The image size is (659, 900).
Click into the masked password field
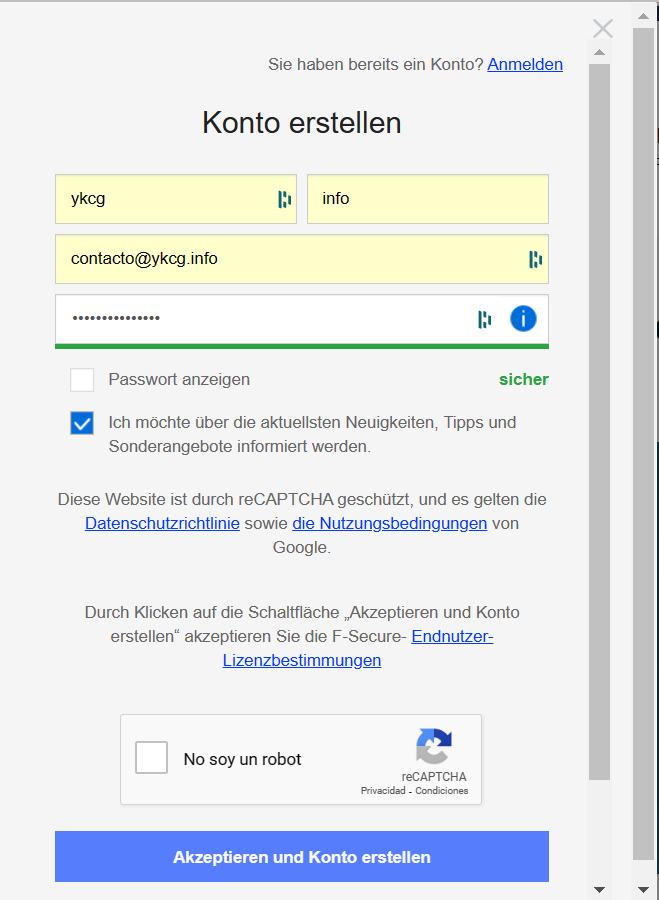point(302,319)
